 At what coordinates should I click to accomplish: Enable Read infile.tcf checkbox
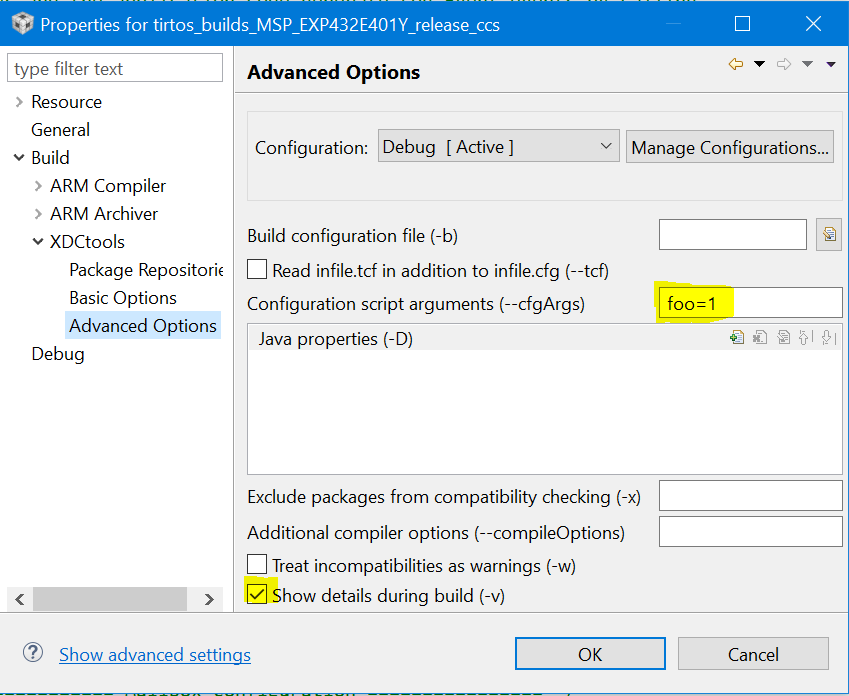pos(258,270)
